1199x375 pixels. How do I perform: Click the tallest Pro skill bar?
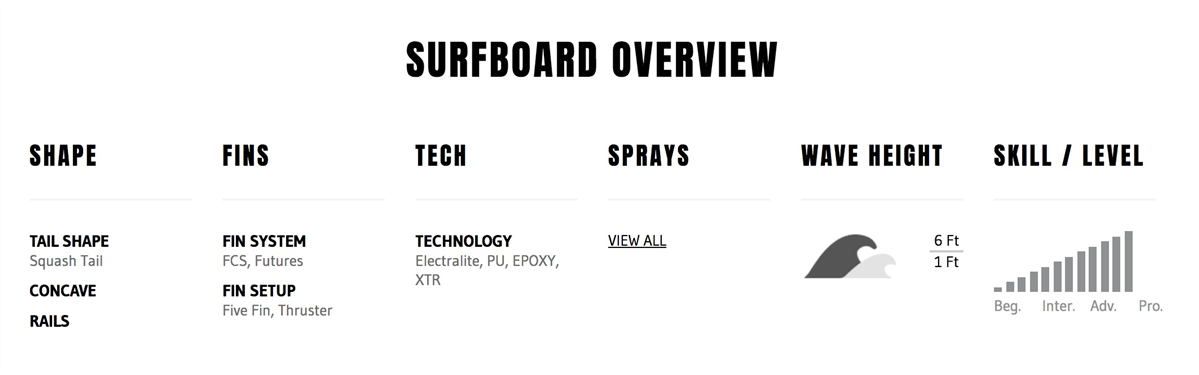click(1129, 261)
